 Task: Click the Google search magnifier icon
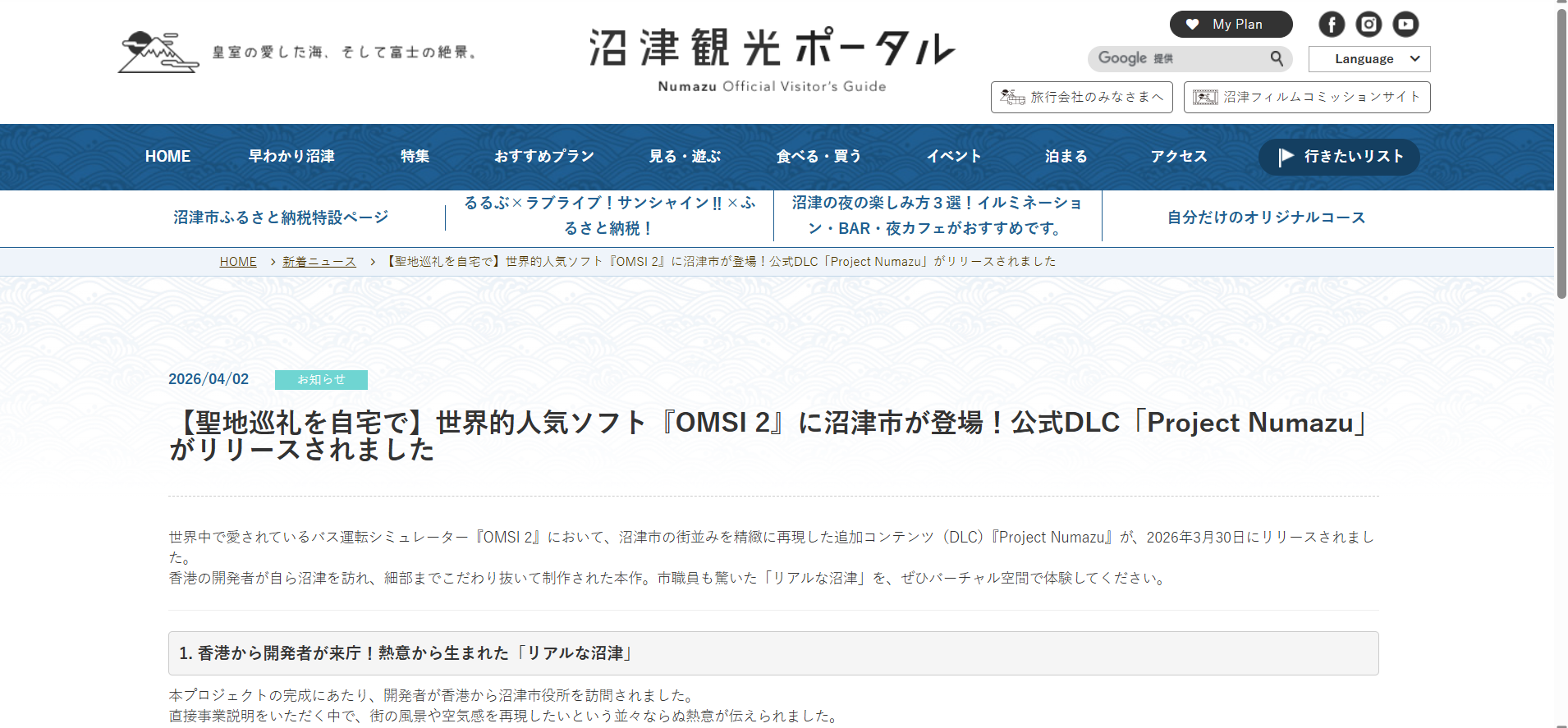[1277, 58]
